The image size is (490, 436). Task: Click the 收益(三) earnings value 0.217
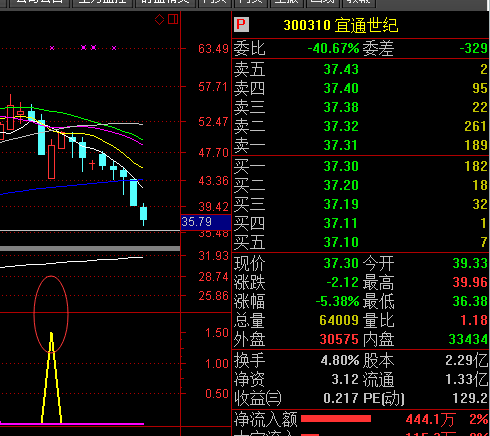pos(341,398)
